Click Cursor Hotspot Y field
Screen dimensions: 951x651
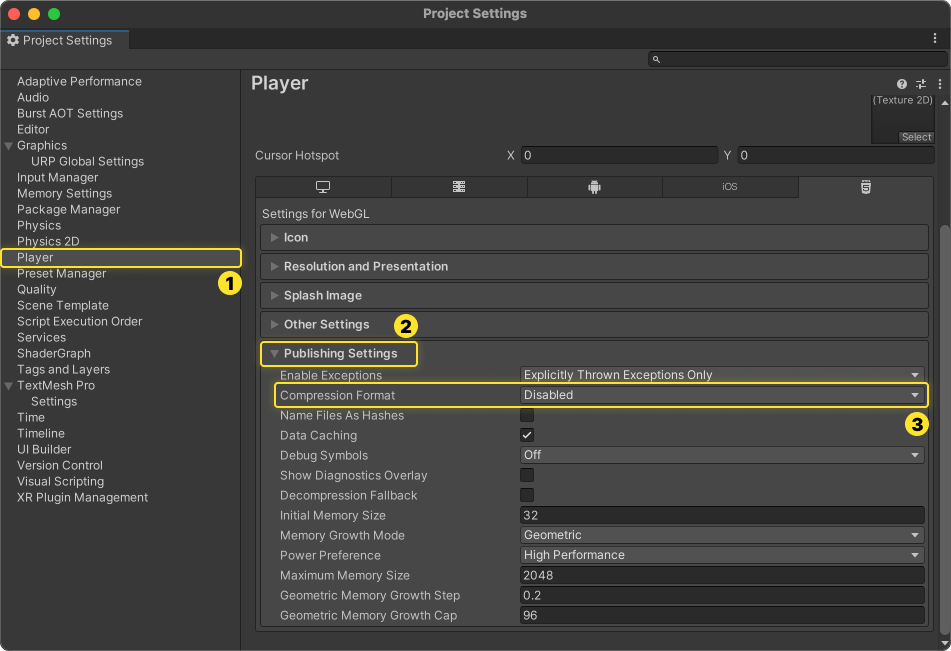(836, 155)
